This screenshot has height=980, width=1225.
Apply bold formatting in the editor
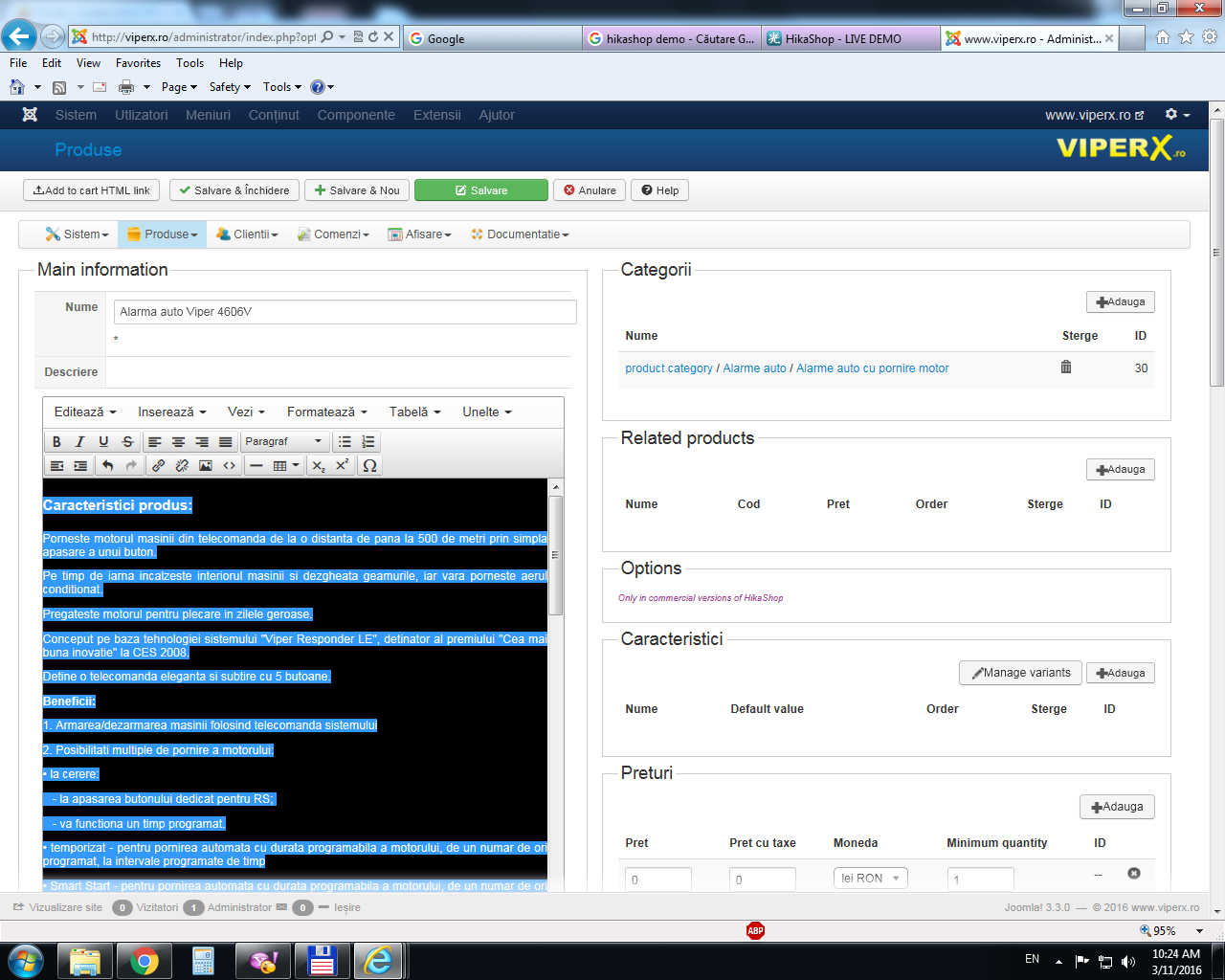tap(56, 441)
